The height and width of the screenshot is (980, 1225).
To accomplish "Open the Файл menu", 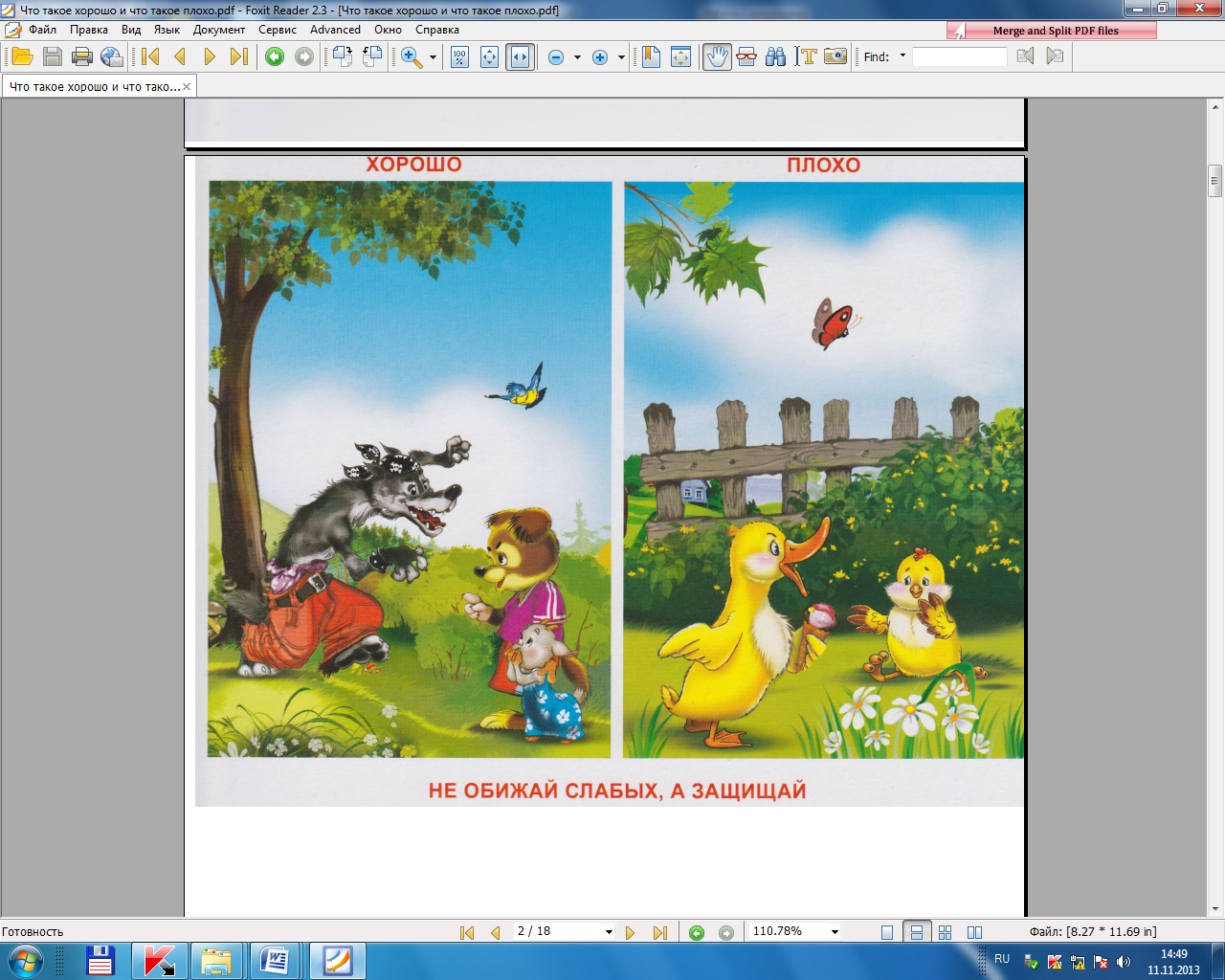I will point(42,30).
